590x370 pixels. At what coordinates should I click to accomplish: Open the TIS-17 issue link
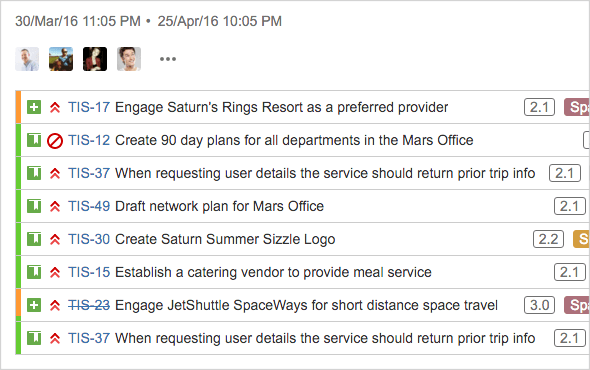89,107
